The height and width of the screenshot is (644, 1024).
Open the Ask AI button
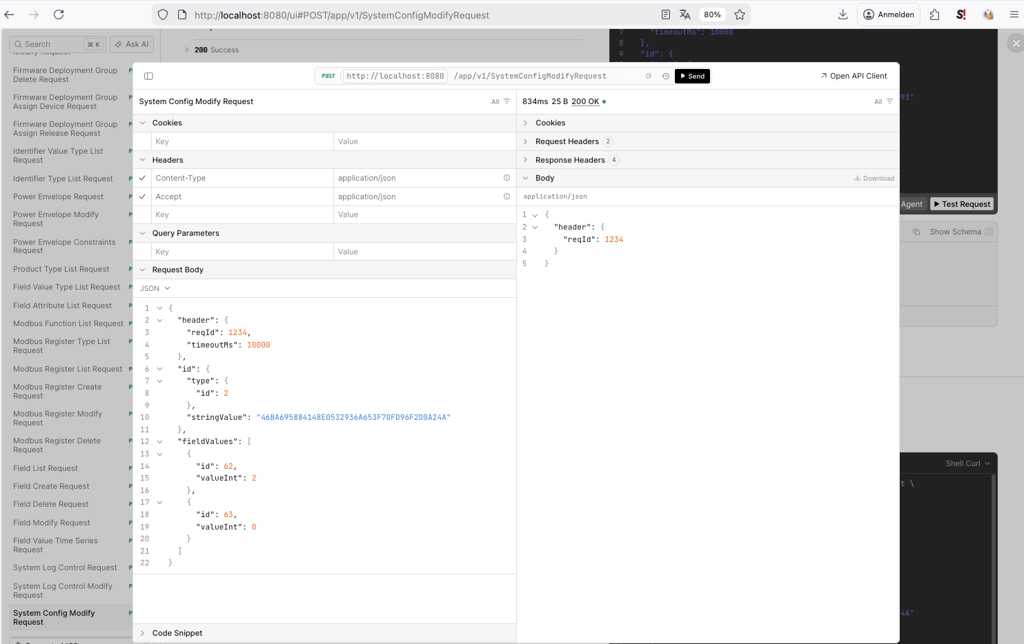click(x=131, y=44)
